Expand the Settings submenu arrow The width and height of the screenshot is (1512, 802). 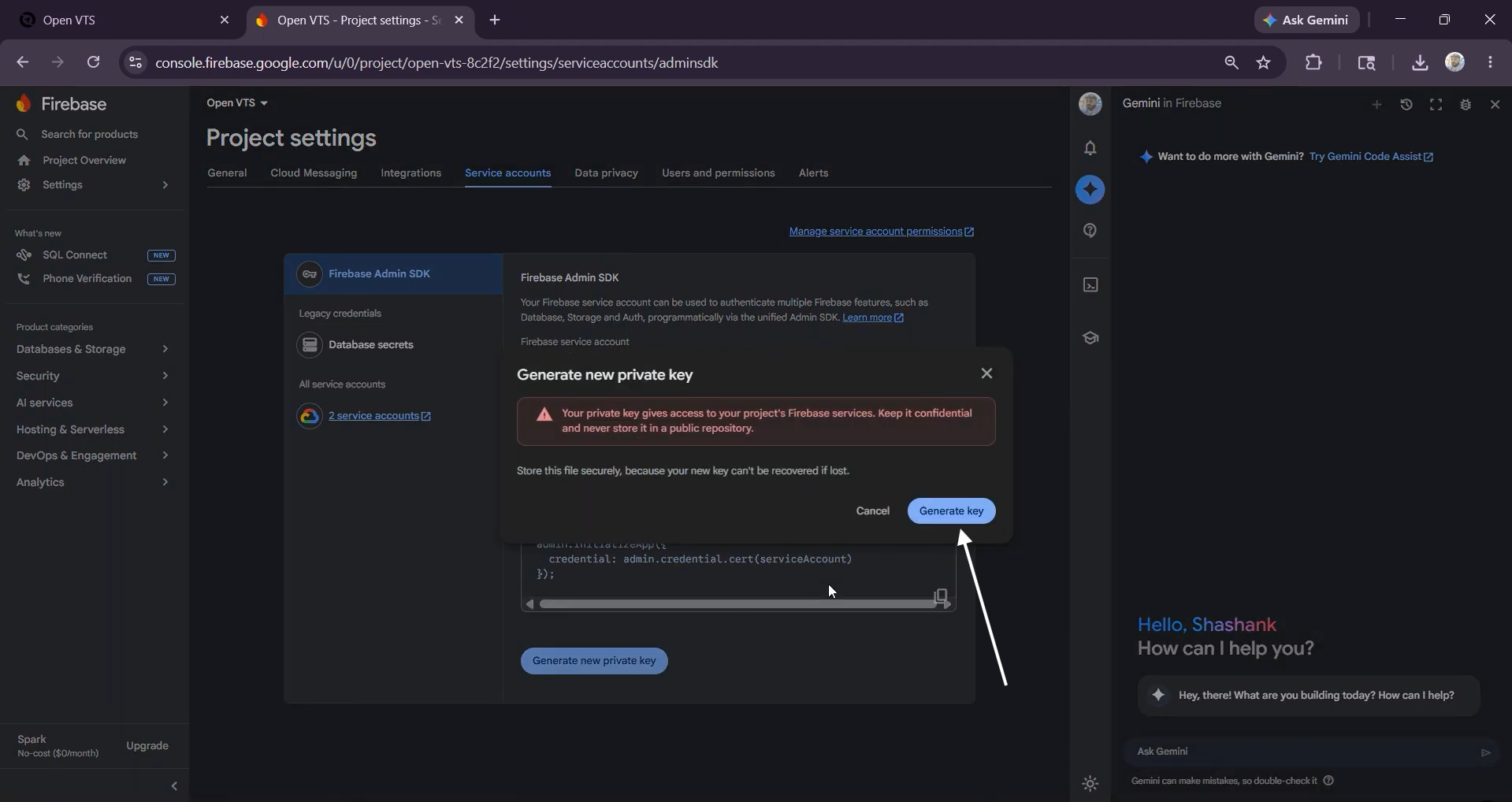pyautogui.click(x=165, y=185)
